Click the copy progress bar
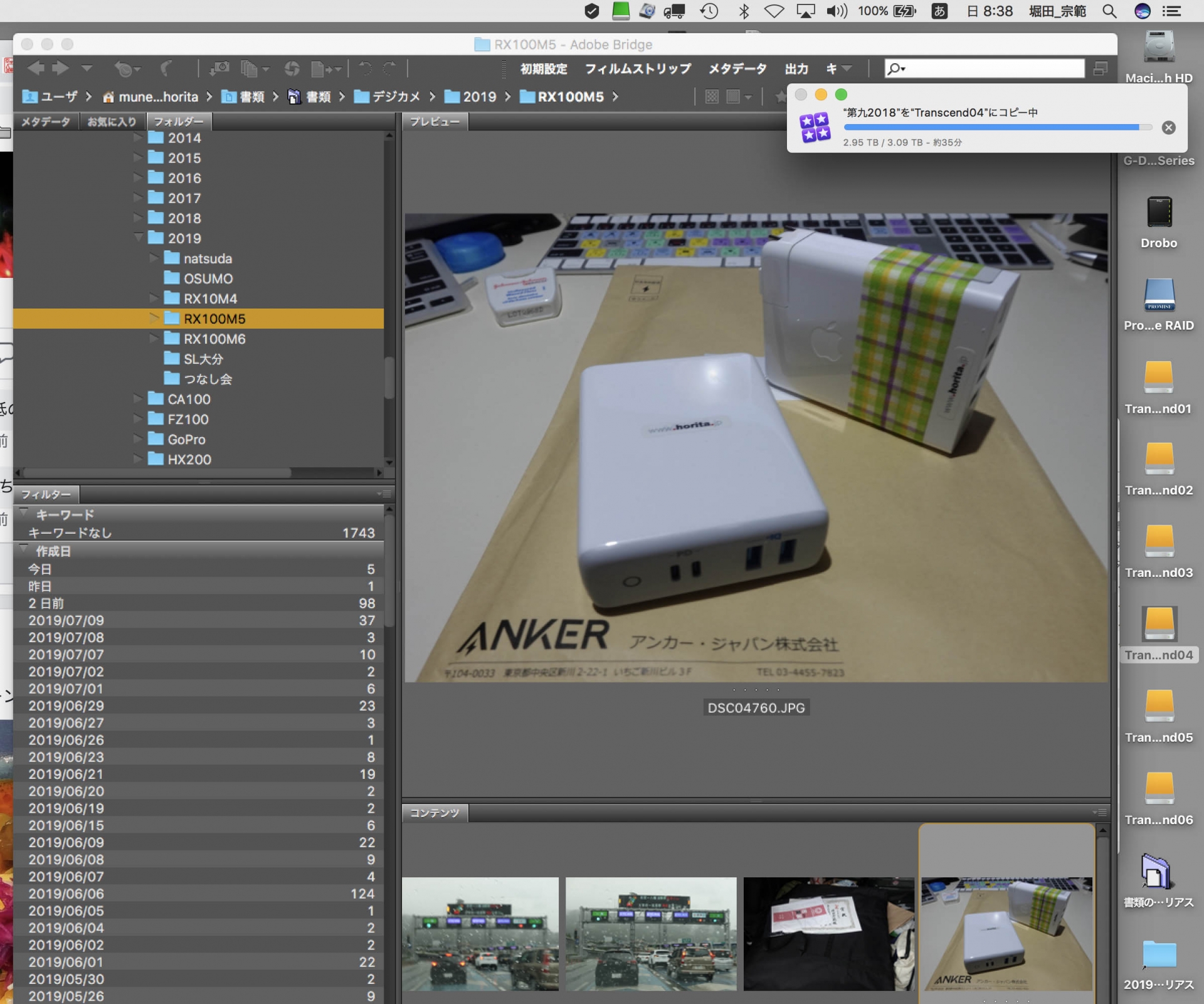This screenshot has width=1204, height=1004. click(998, 127)
